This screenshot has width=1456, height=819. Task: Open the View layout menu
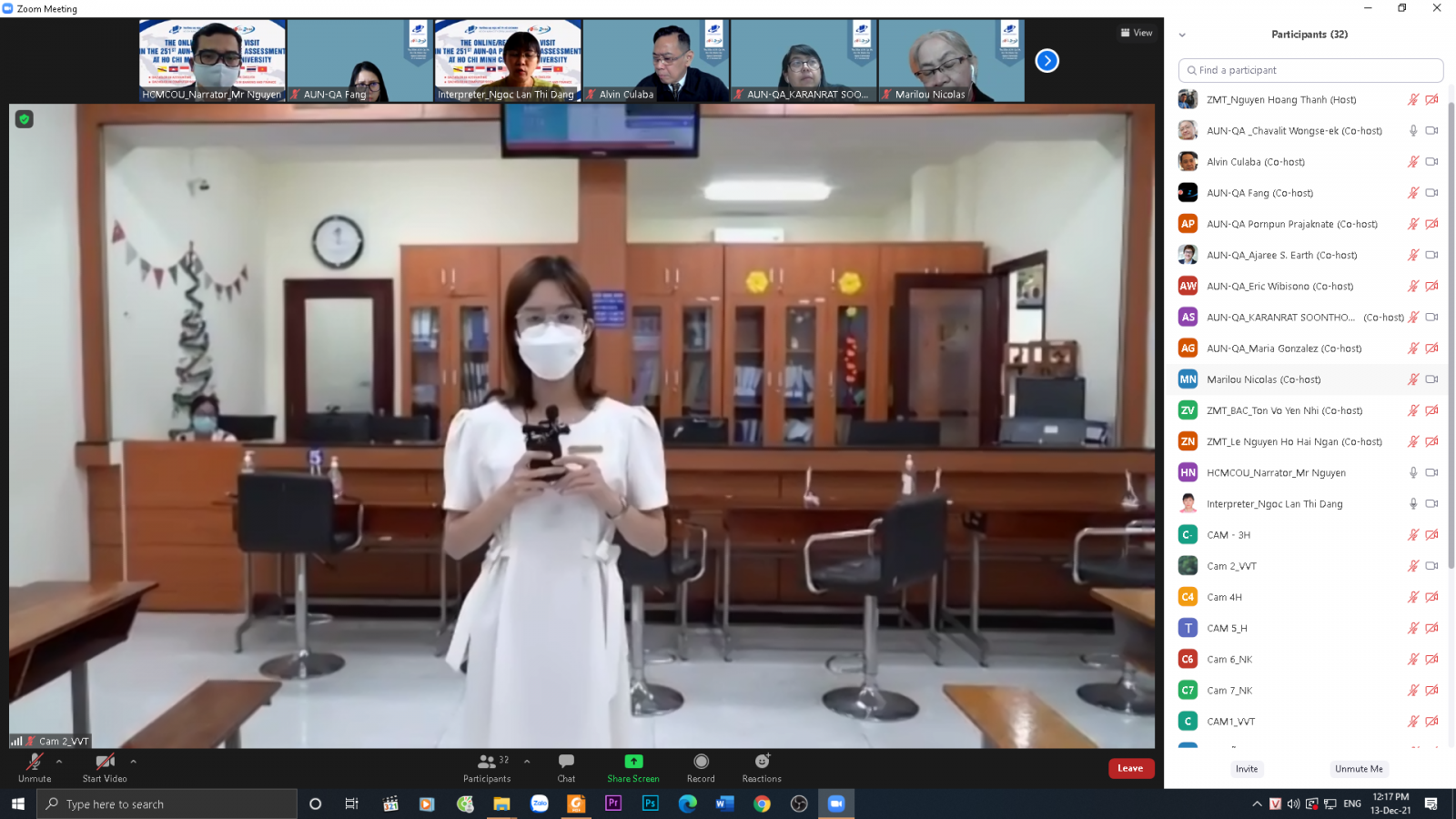point(1137,33)
